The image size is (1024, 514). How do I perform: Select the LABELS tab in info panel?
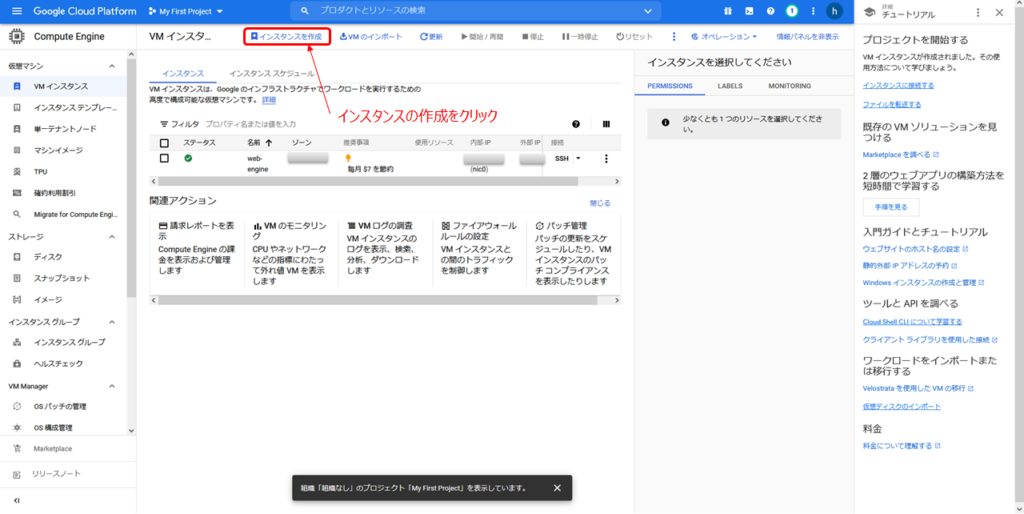pyautogui.click(x=730, y=86)
